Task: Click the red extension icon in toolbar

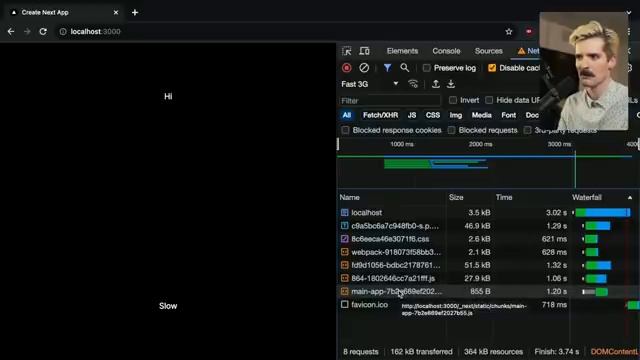Action: point(529,31)
